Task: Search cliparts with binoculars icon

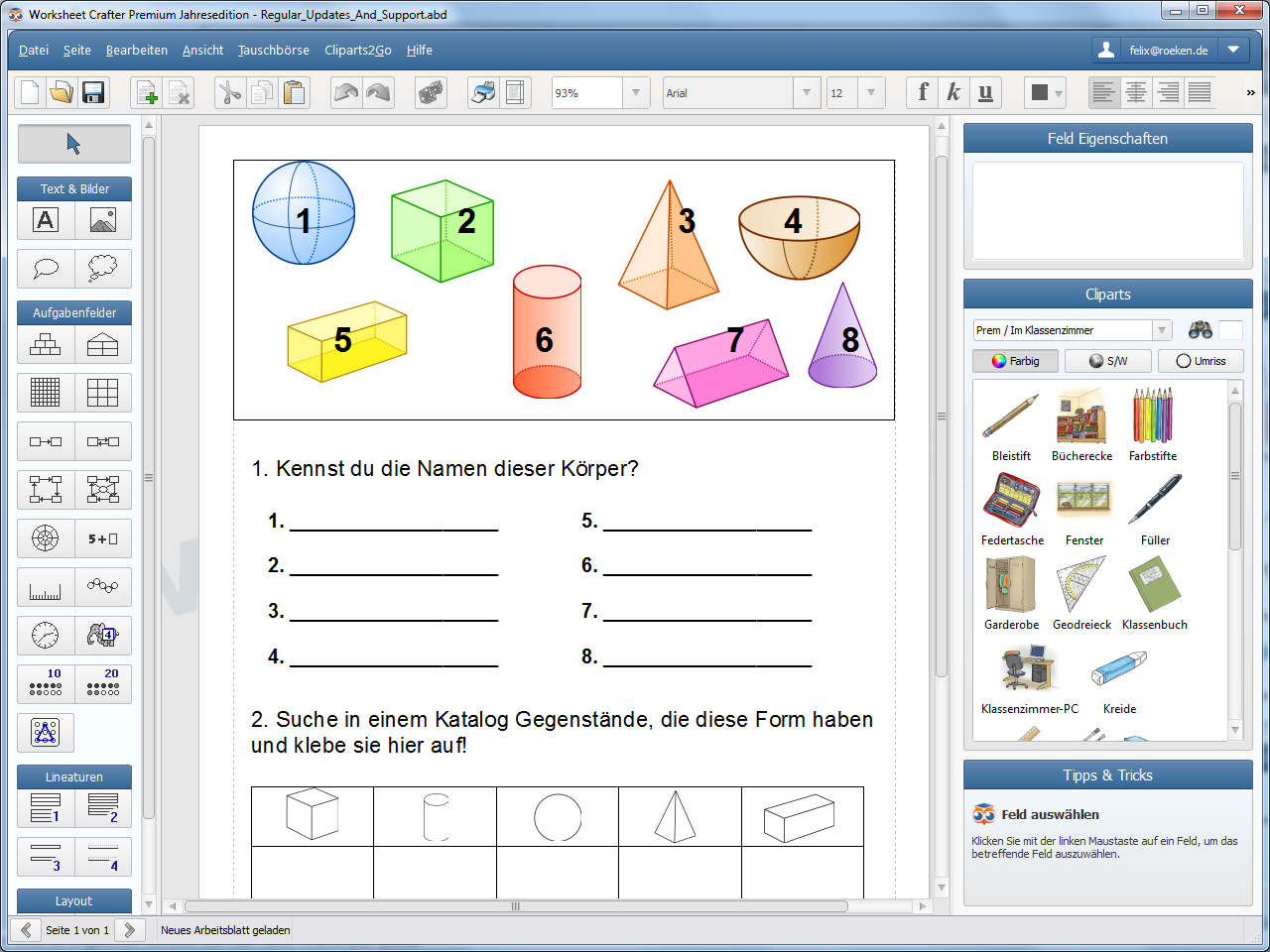Action: point(1201,330)
